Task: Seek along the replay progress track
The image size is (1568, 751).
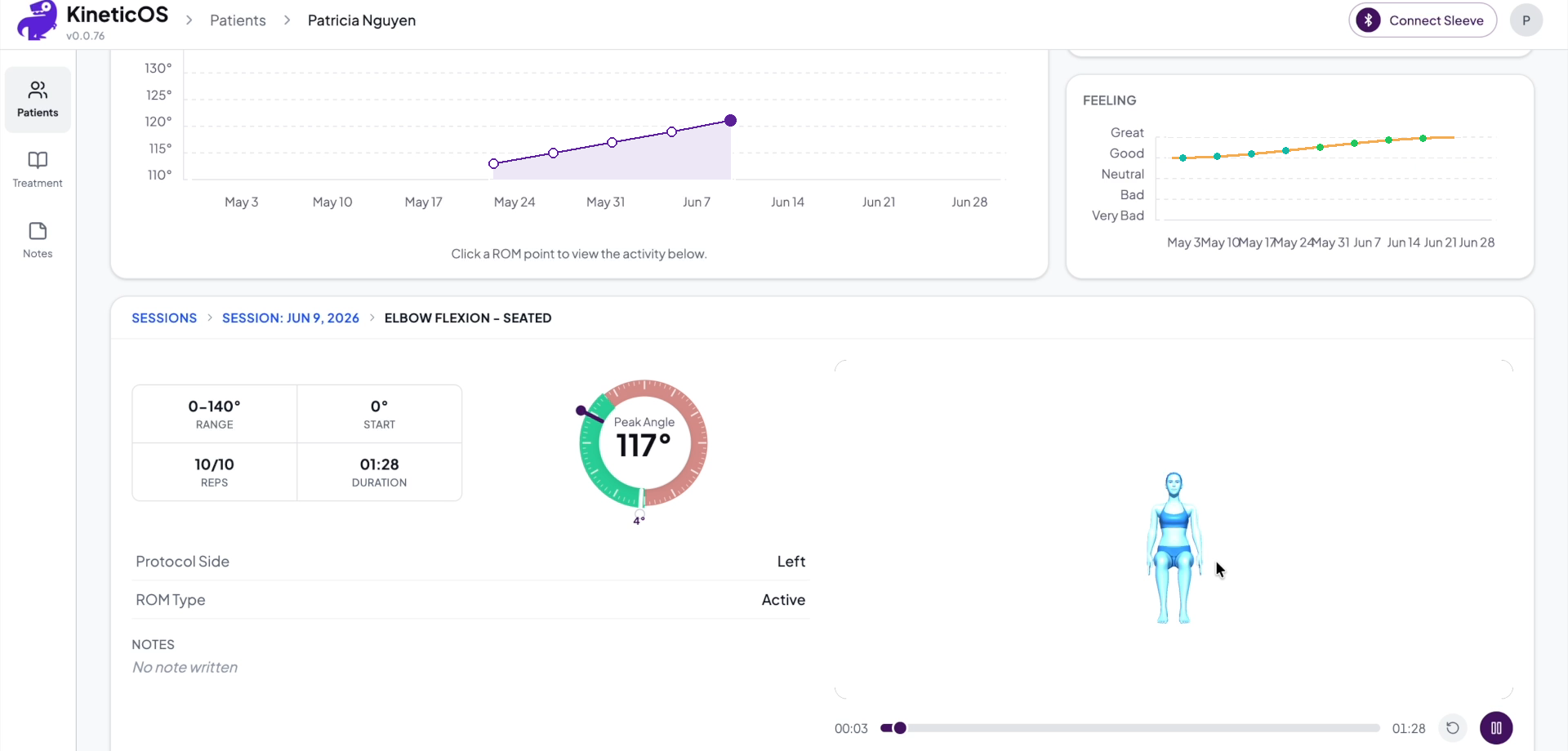Action: click(x=1130, y=728)
